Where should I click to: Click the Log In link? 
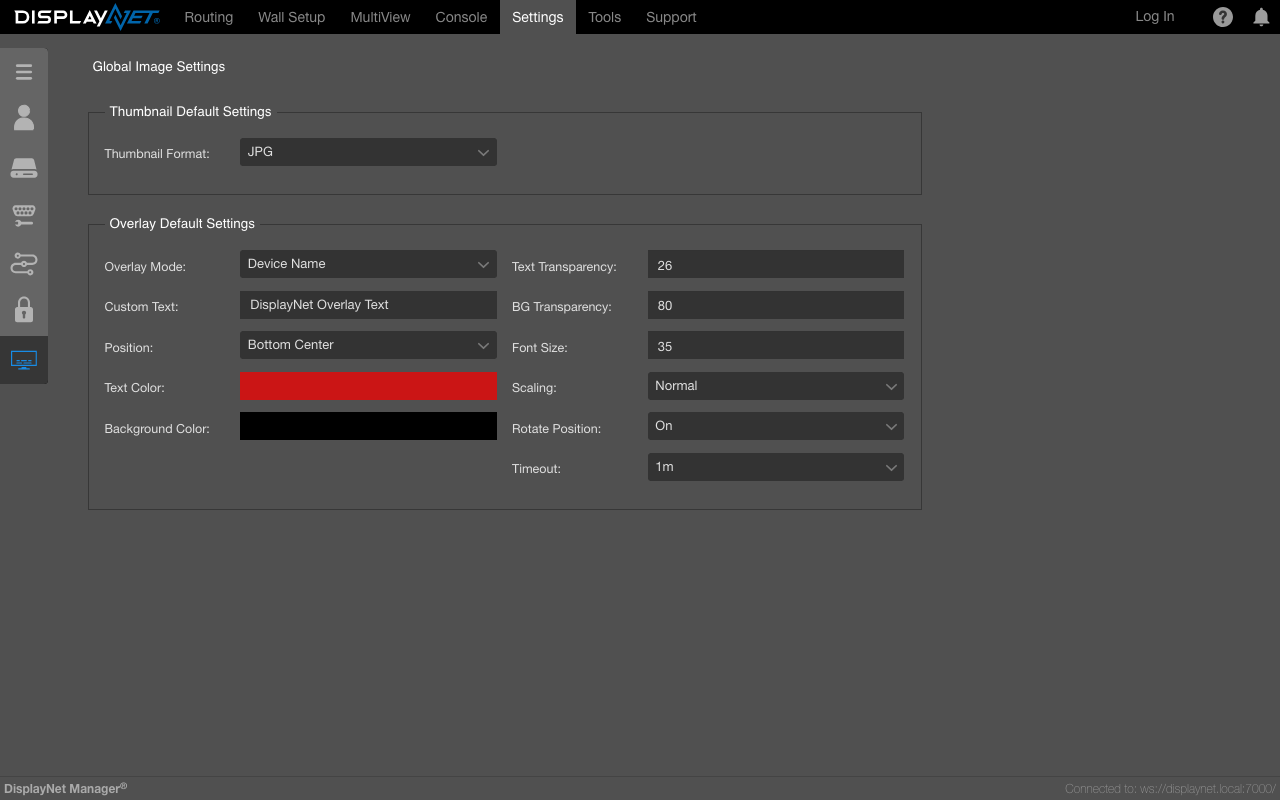coord(1154,16)
